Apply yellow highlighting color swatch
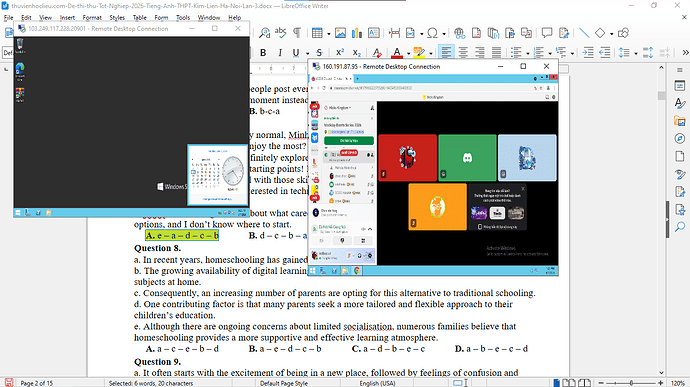This screenshot has width=690, height=387. pyautogui.click(x=419, y=53)
